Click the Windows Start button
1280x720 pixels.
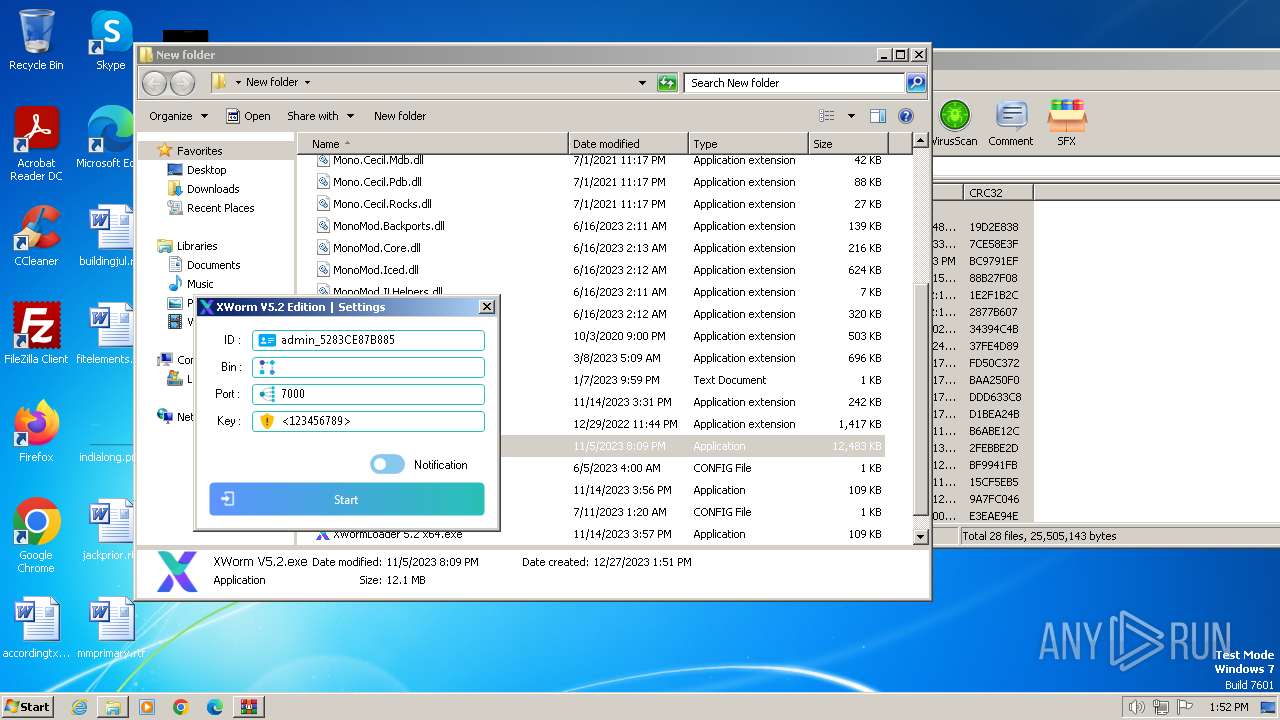click(27, 706)
